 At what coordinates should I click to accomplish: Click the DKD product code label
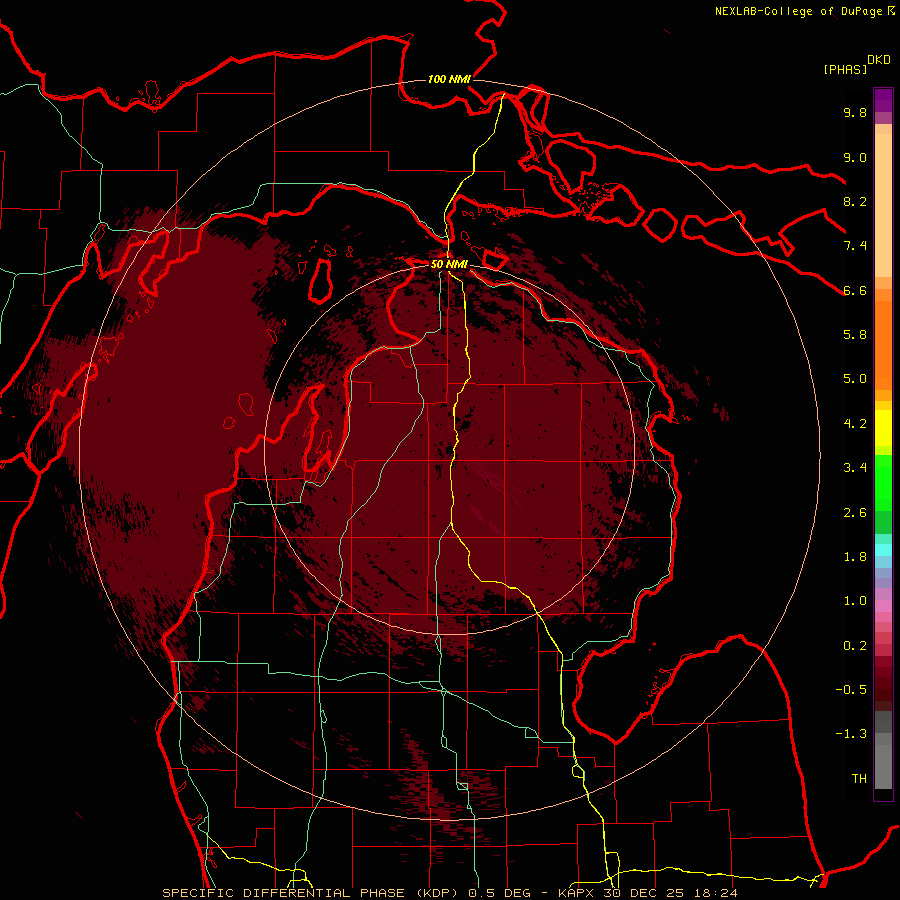point(879,60)
